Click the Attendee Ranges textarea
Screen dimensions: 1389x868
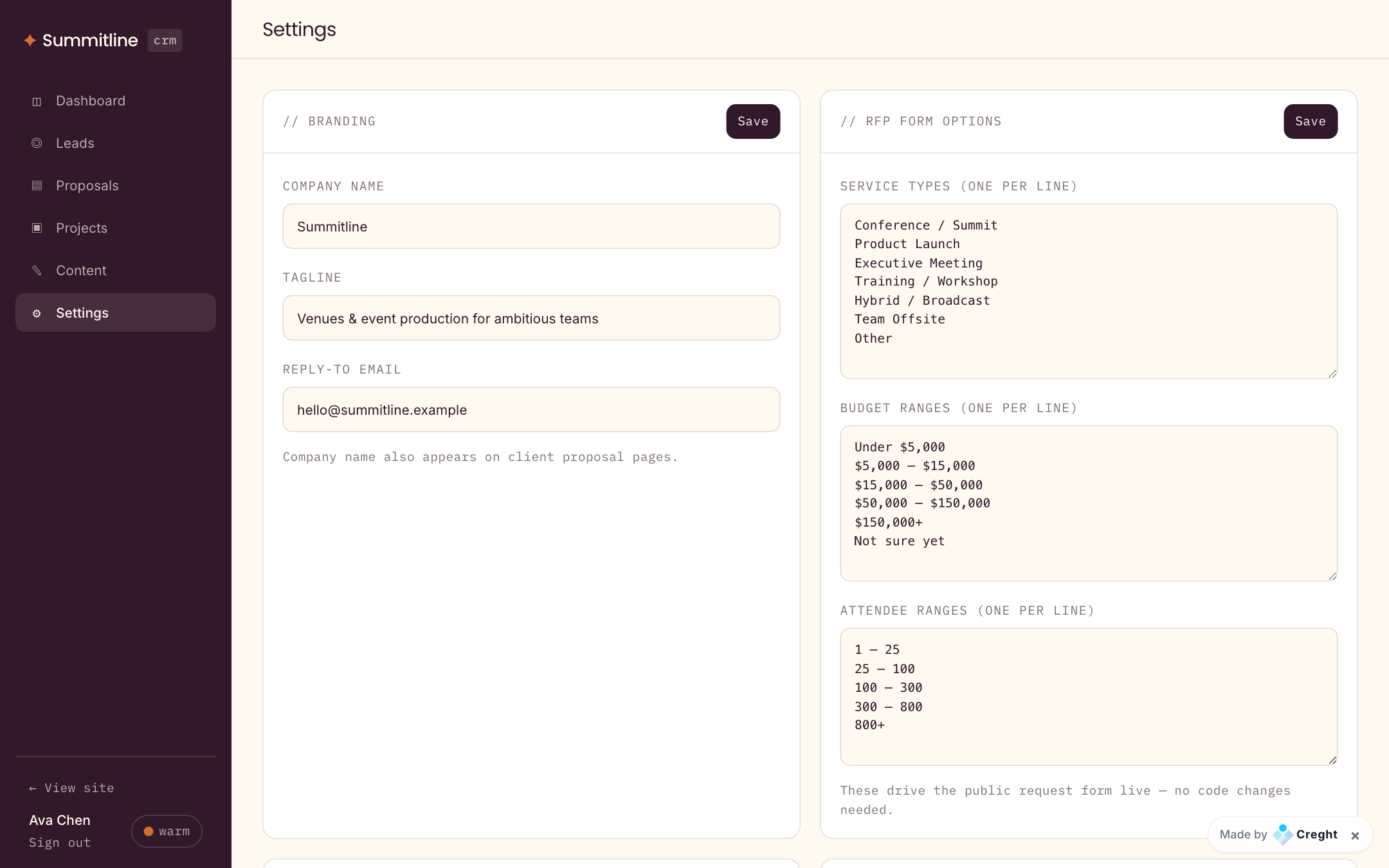point(1089,697)
